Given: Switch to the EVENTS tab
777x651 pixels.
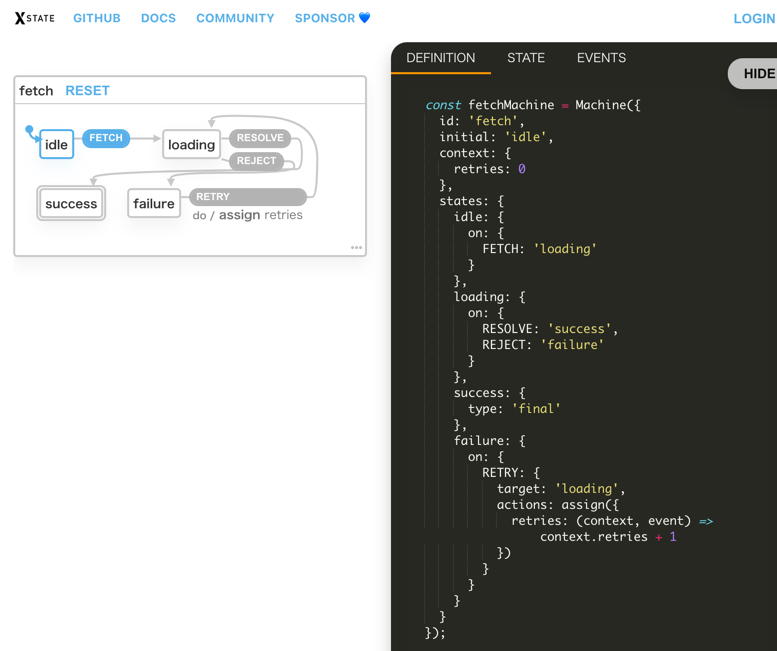Looking at the screenshot, I should click(601, 58).
